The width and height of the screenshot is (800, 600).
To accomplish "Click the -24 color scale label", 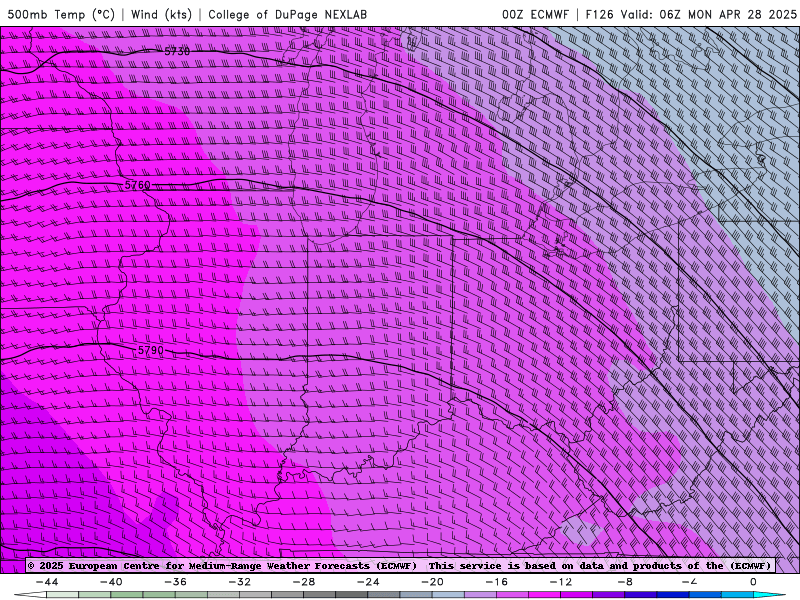I will click(368, 582).
